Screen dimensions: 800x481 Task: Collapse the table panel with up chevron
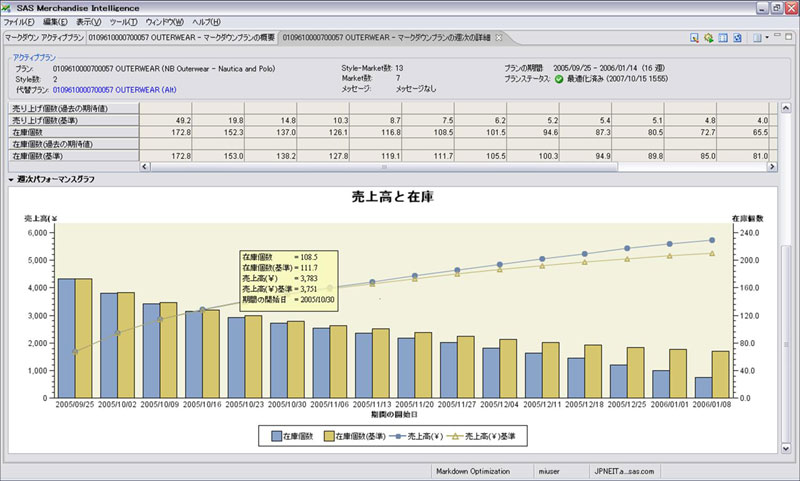click(x=785, y=107)
